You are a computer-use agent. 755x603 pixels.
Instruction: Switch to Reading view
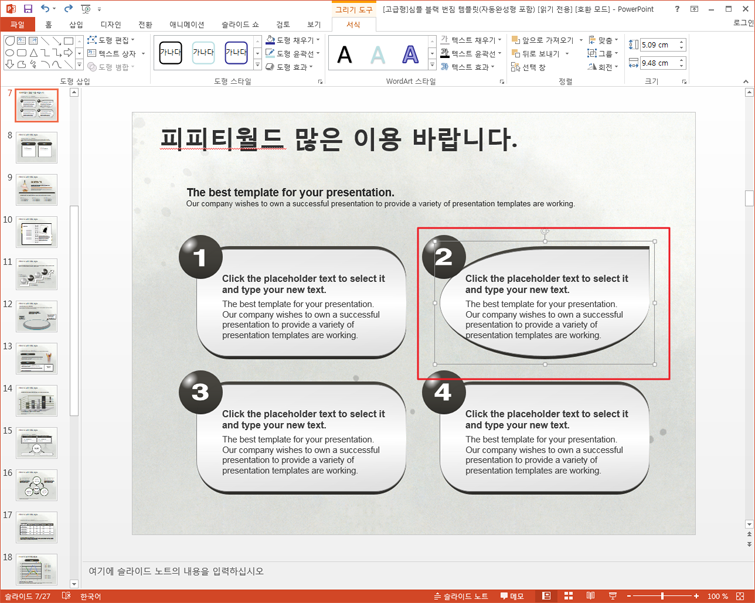[x=591, y=596]
